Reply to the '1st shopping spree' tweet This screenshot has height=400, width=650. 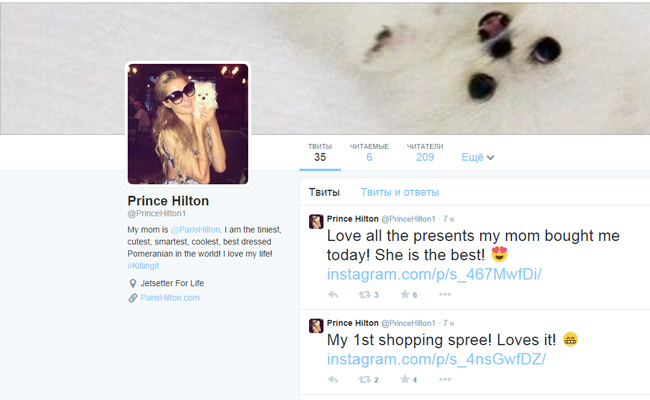pyautogui.click(x=333, y=380)
